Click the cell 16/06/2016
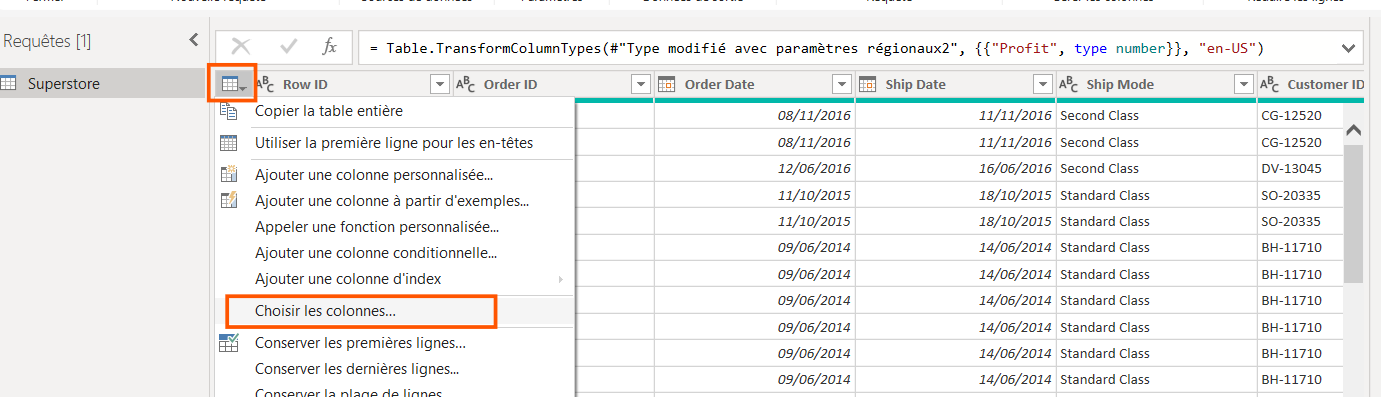Viewport: 1381px width, 397px height. [956, 168]
